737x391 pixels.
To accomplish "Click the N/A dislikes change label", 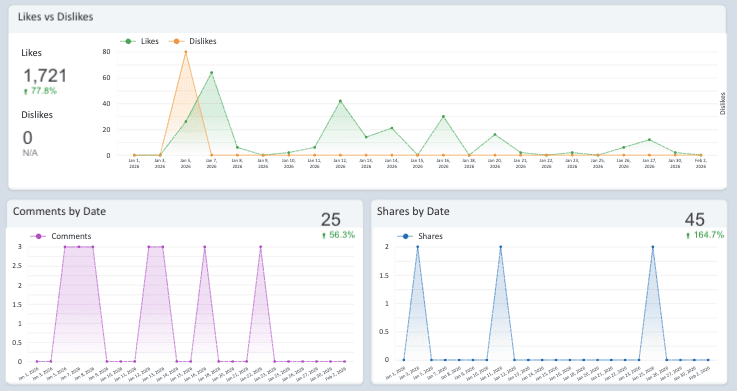I will click(x=30, y=153).
